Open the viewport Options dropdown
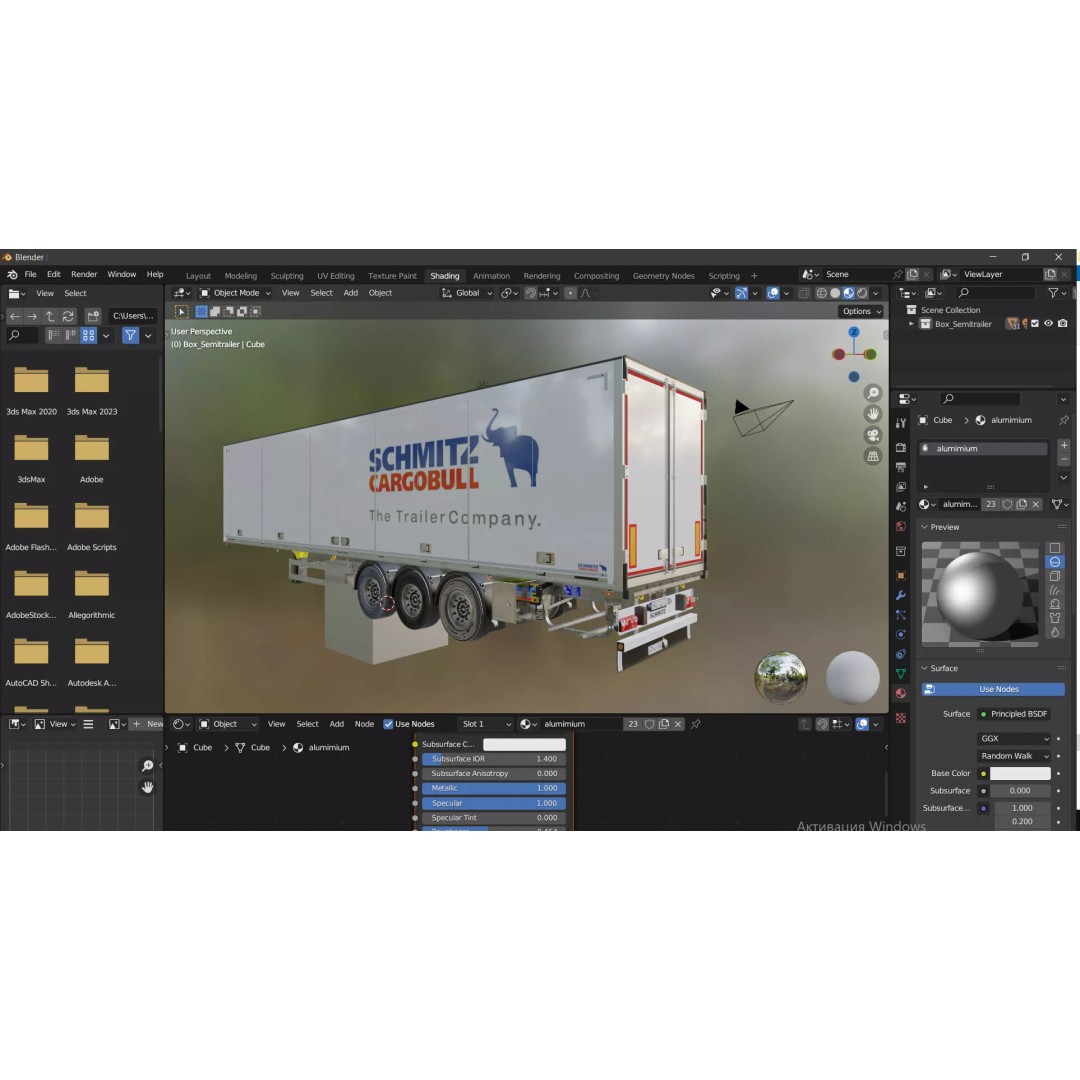 click(x=862, y=311)
